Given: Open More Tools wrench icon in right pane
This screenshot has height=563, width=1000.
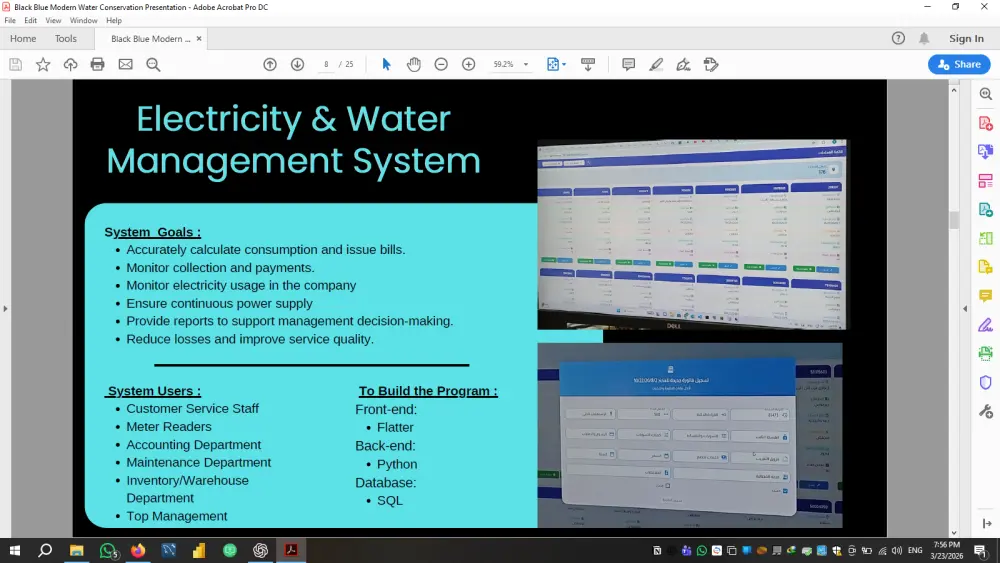Looking at the screenshot, I should click(985, 412).
